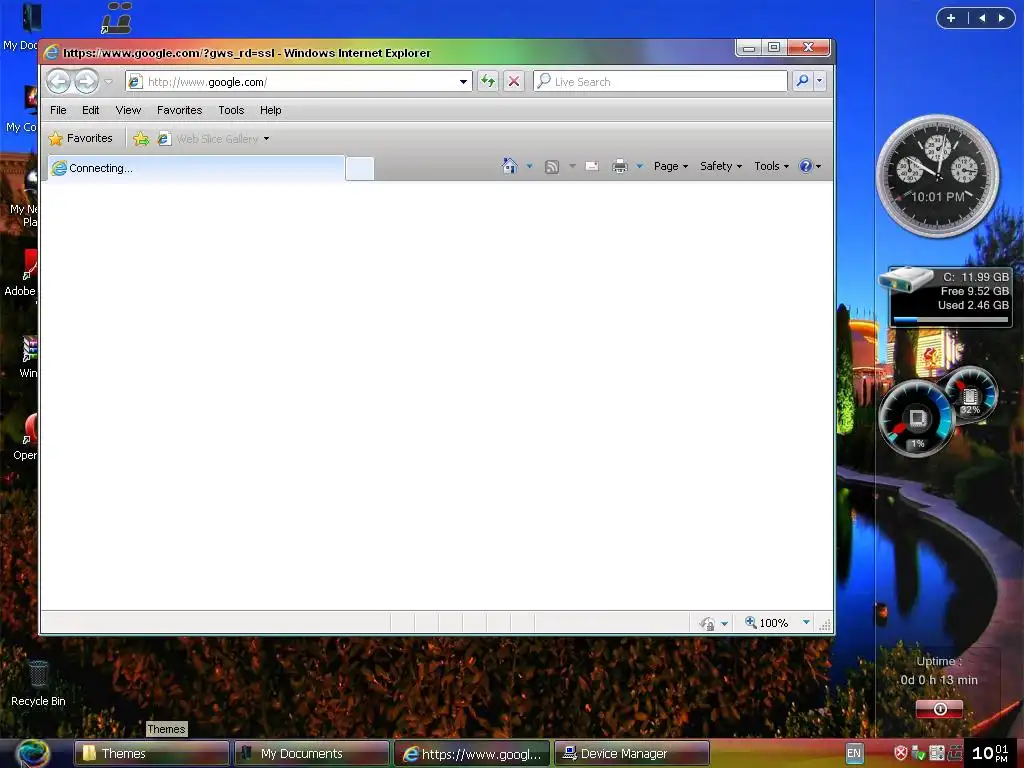The height and width of the screenshot is (768, 1024).
Task: Switch to My Documents taskbar button
Action: point(312,754)
